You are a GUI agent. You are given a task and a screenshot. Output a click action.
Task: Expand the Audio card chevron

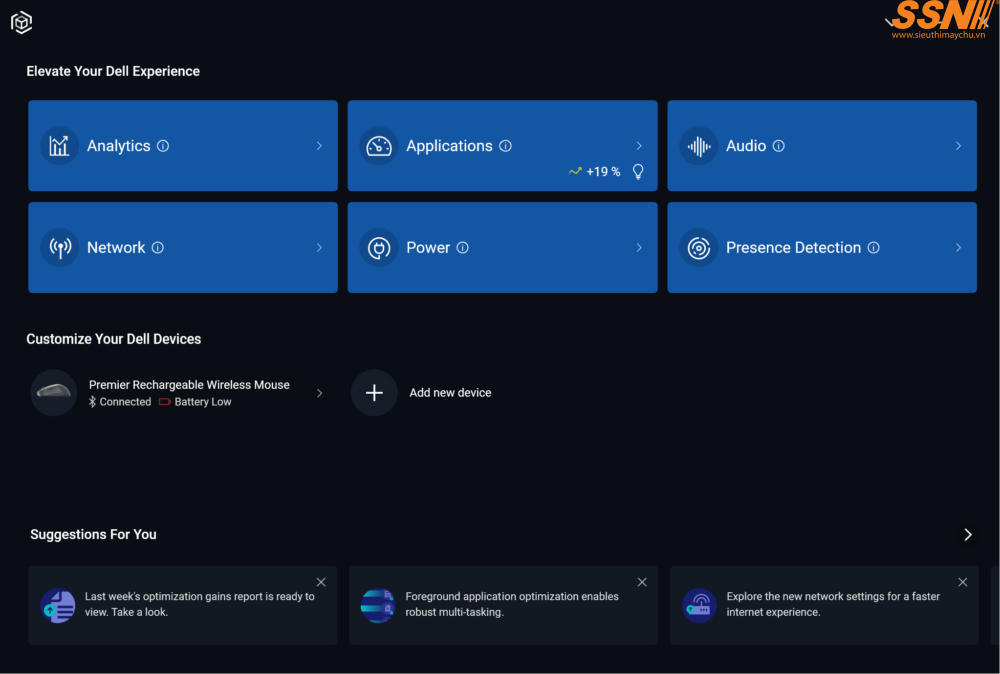point(959,146)
